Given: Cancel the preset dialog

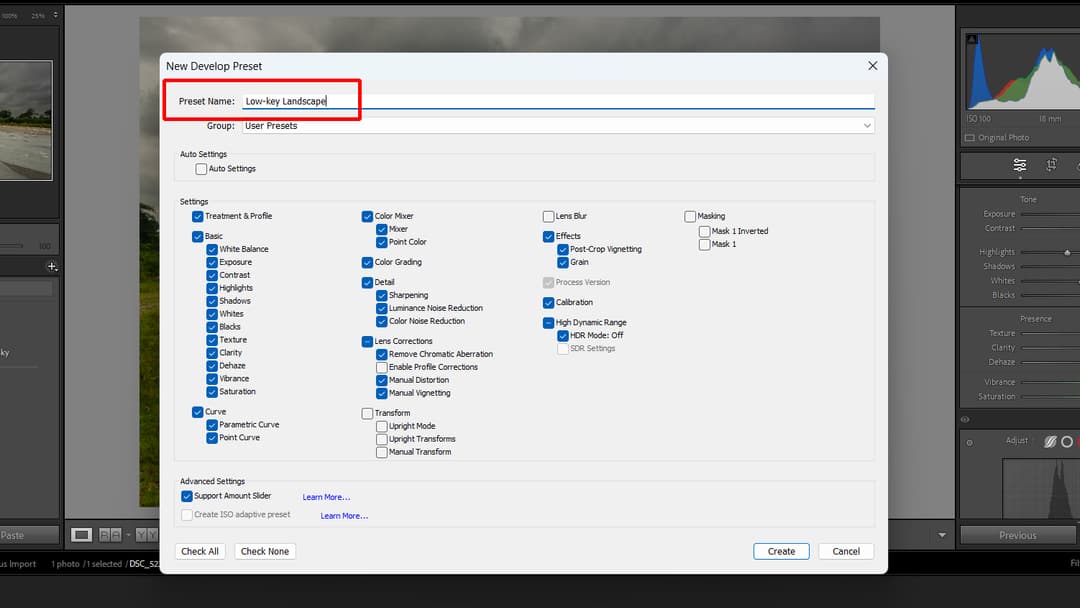Looking at the screenshot, I should coord(846,552).
